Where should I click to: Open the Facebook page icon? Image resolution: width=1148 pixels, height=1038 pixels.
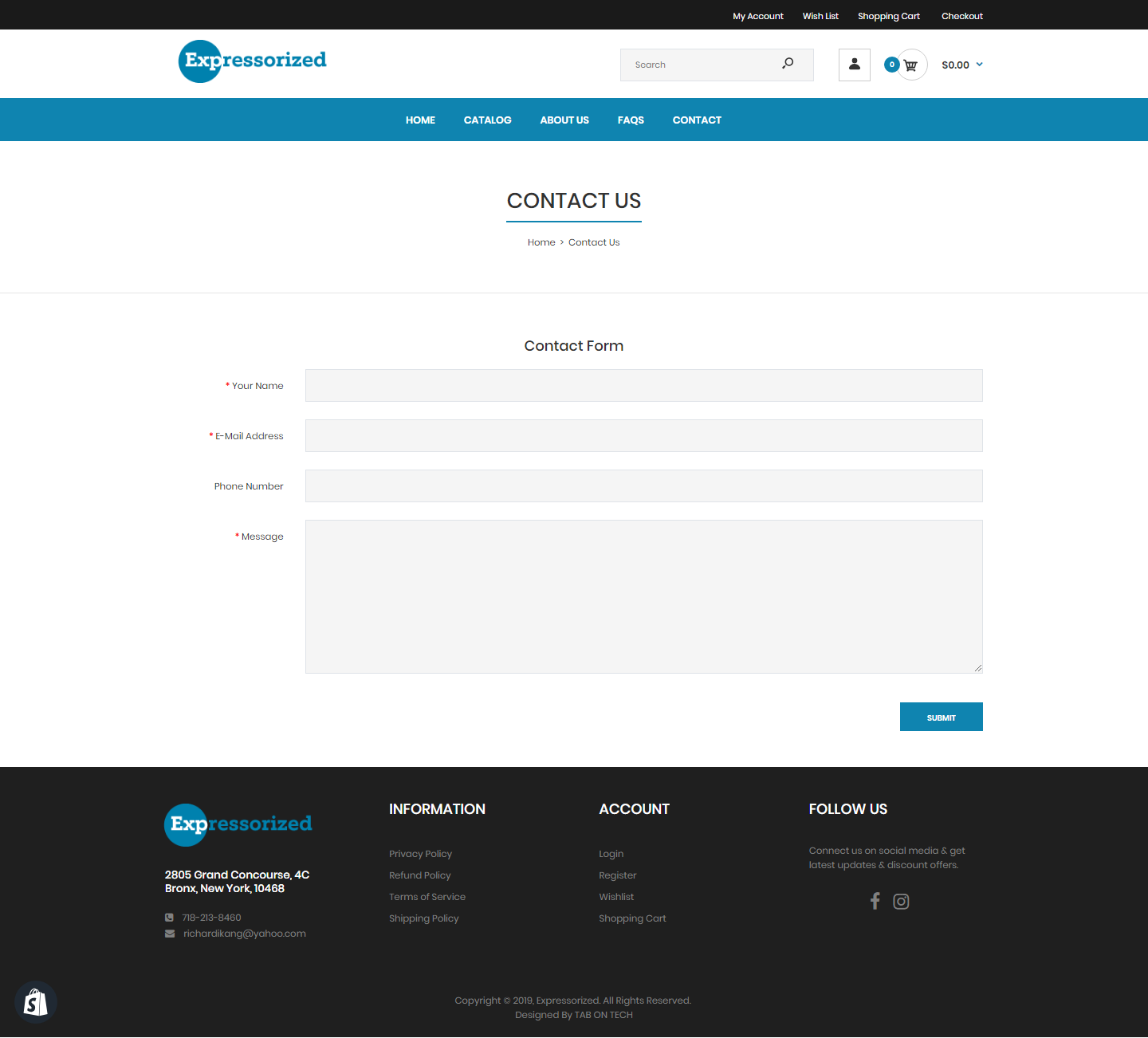pyautogui.click(x=875, y=901)
